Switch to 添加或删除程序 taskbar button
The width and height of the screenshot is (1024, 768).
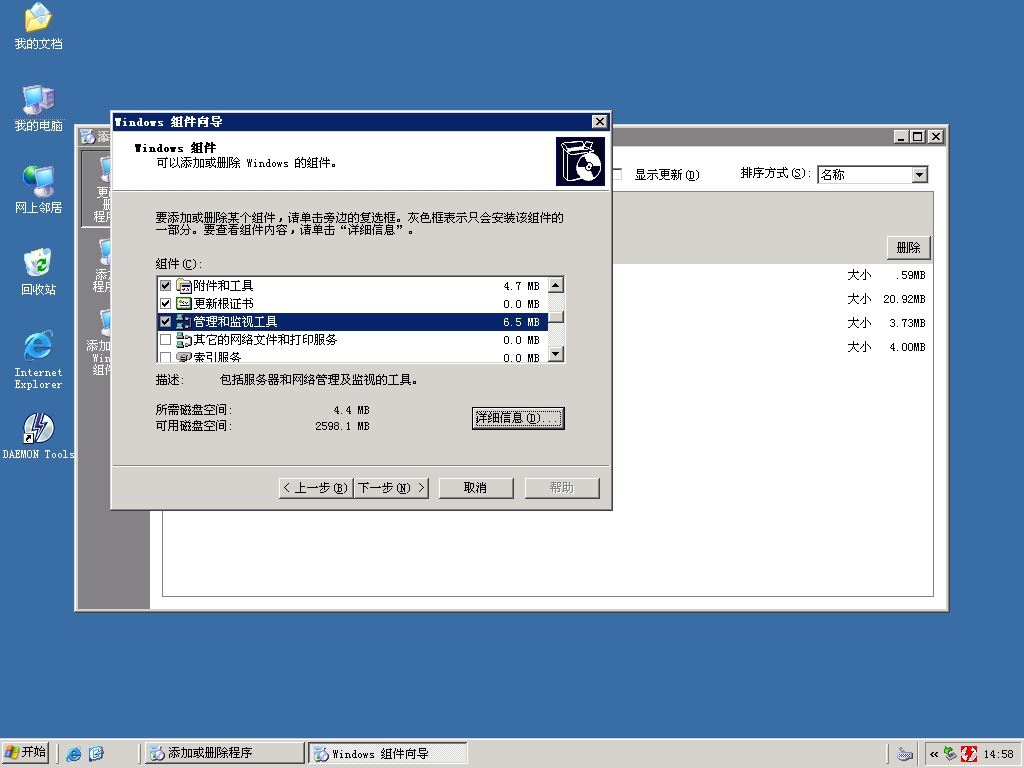223,753
